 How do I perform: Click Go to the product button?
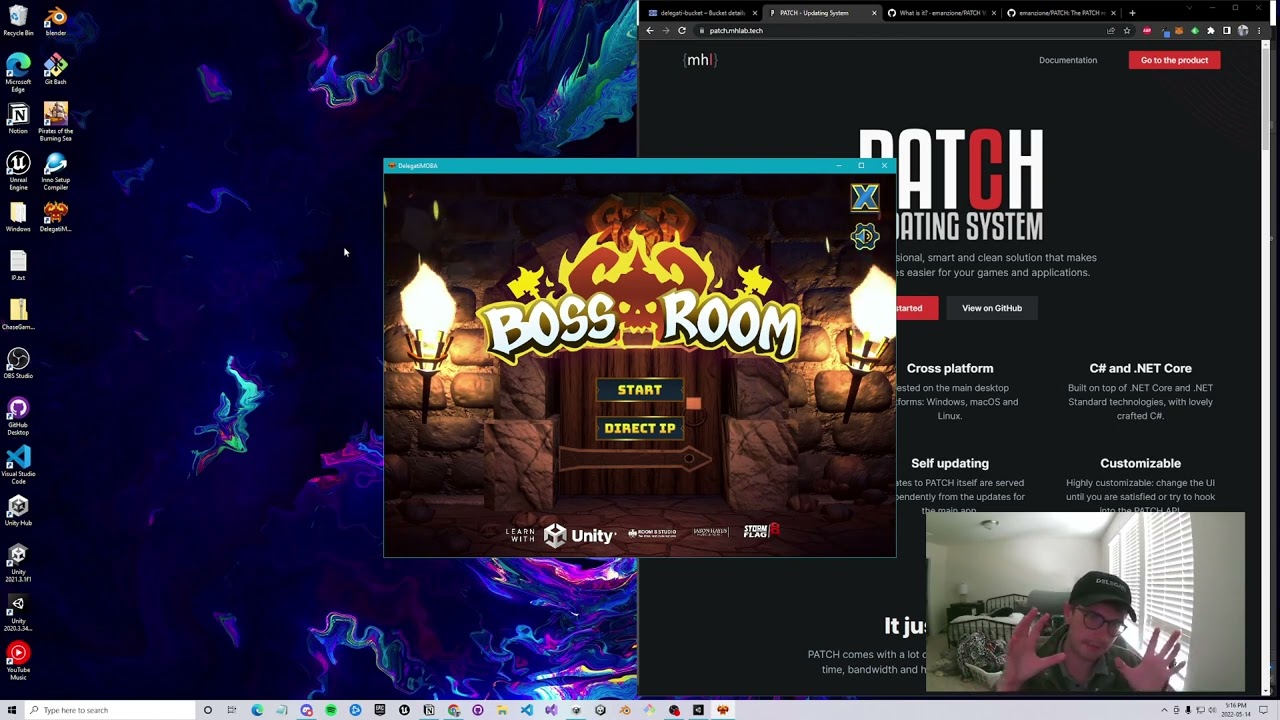coord(1174,60)
